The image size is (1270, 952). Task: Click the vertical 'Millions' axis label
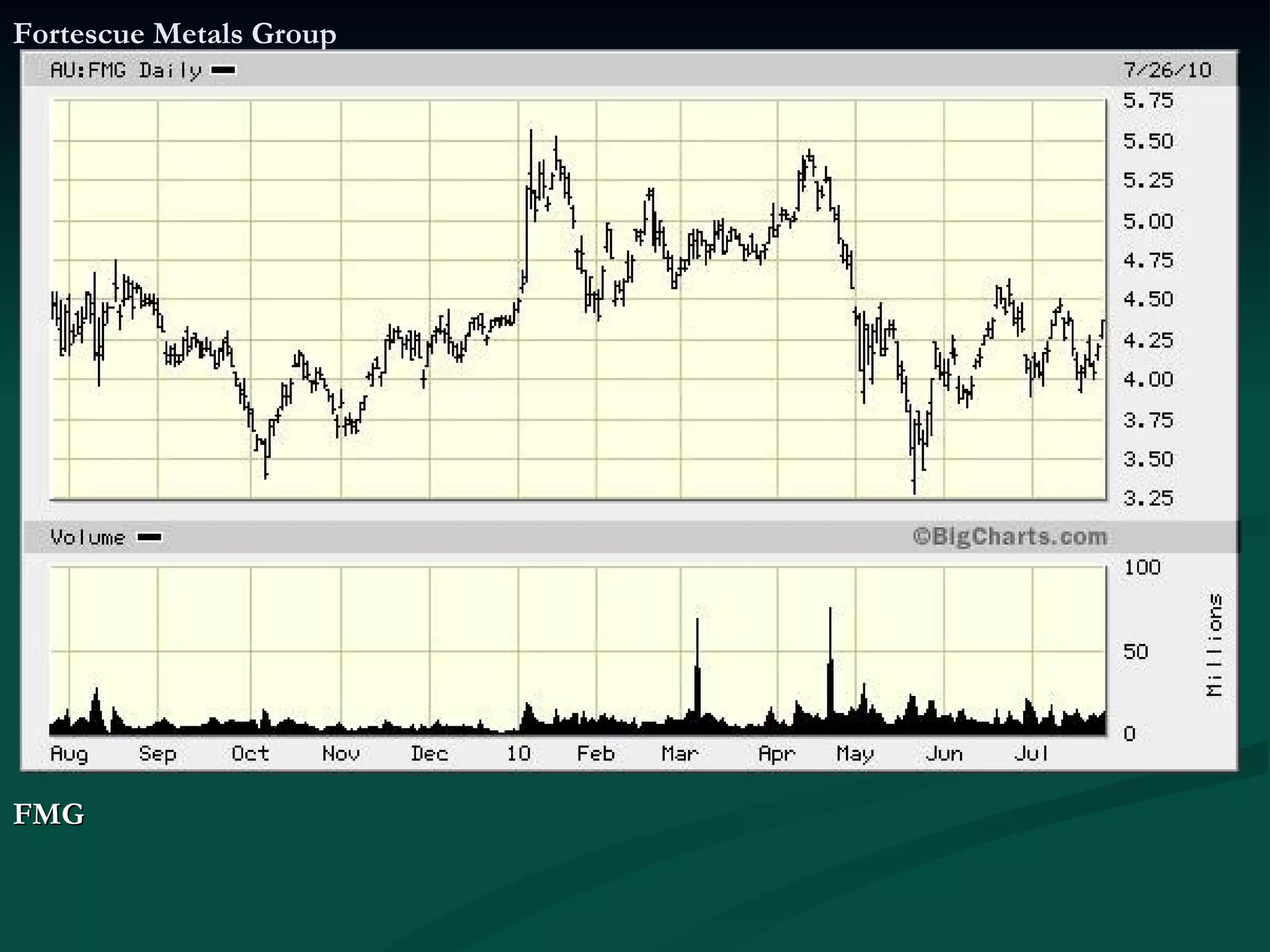tap(1215, 645)
